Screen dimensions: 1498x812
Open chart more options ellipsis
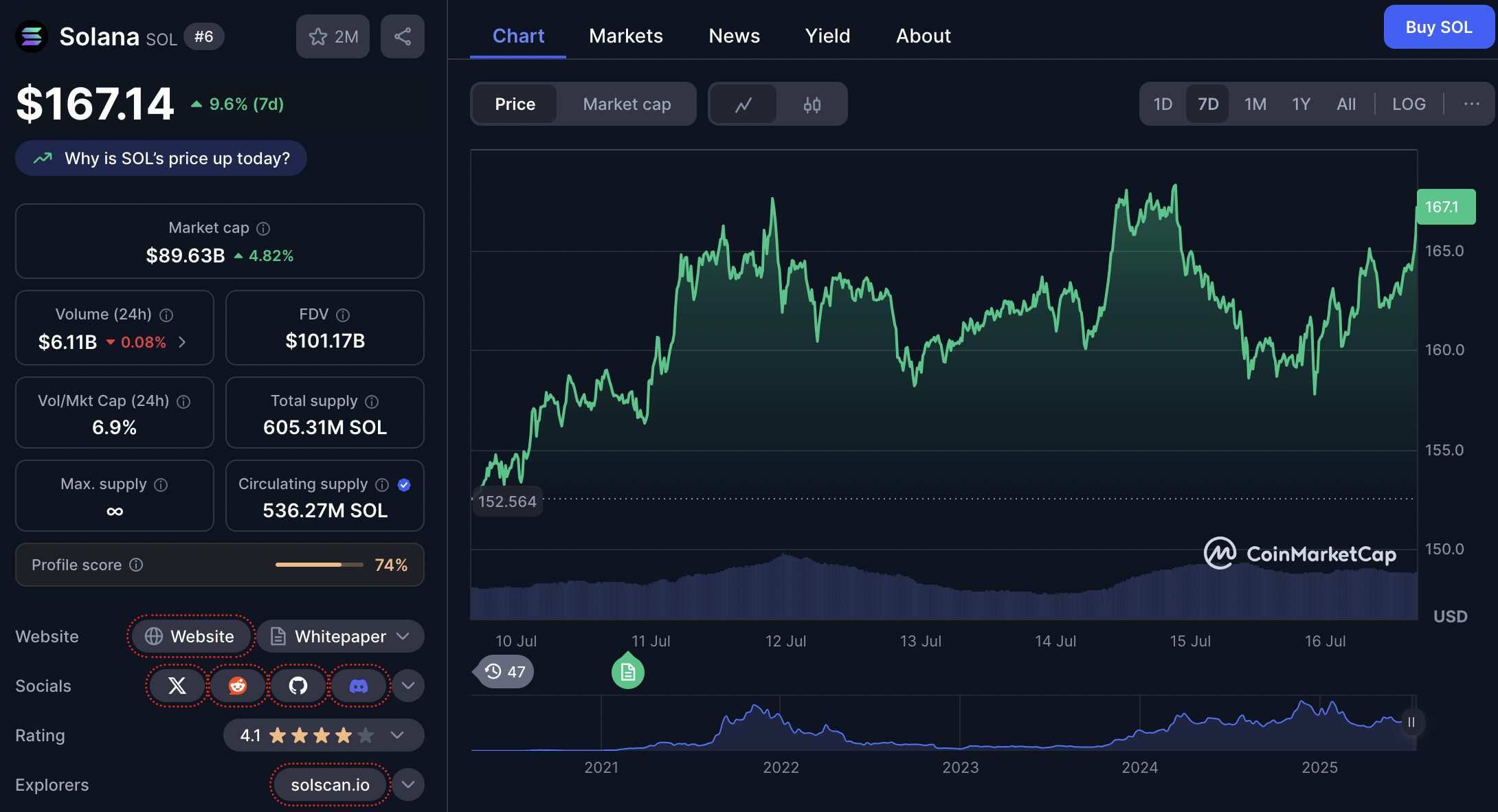pyautogui.click(x=1471, y=104)
